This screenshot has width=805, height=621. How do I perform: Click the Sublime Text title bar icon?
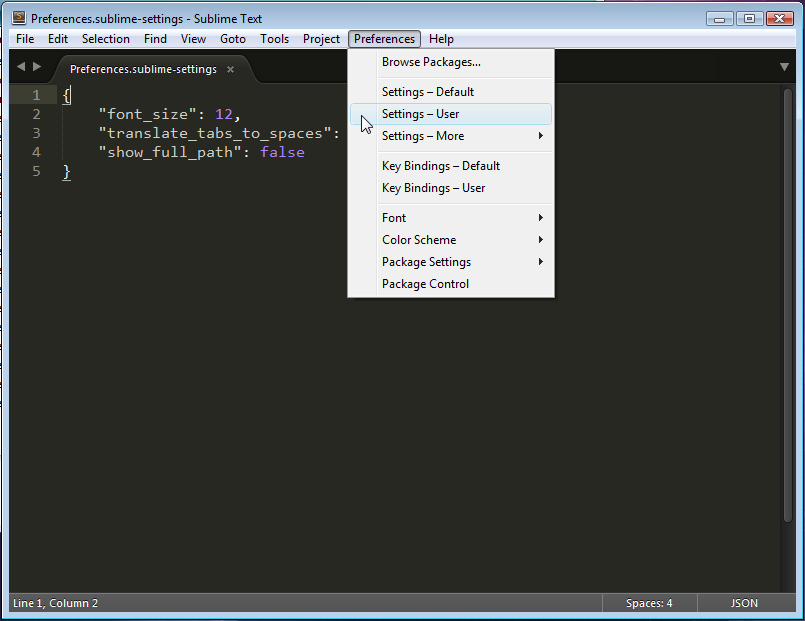point(18,18)
